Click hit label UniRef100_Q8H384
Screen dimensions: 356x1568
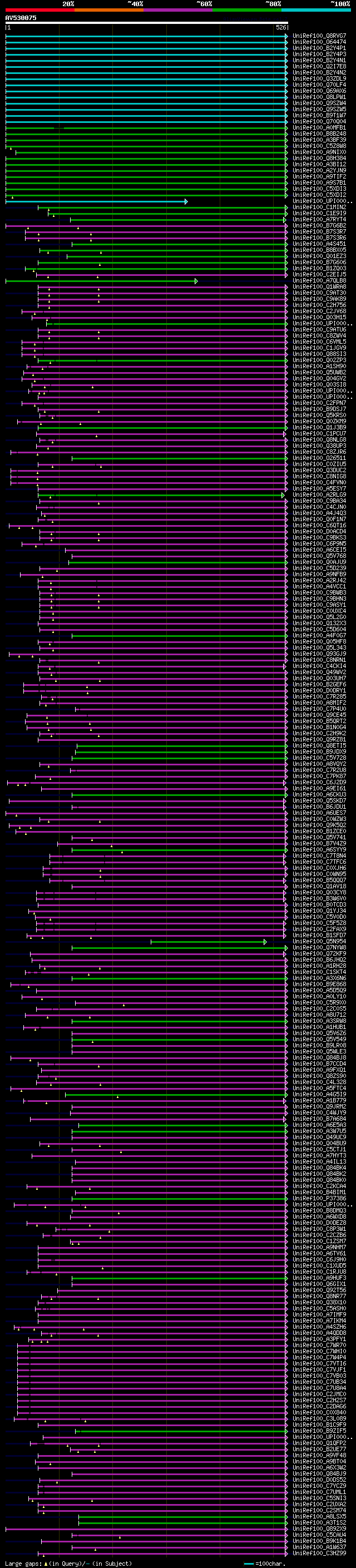pyautogui.click(x=319, y=159)
